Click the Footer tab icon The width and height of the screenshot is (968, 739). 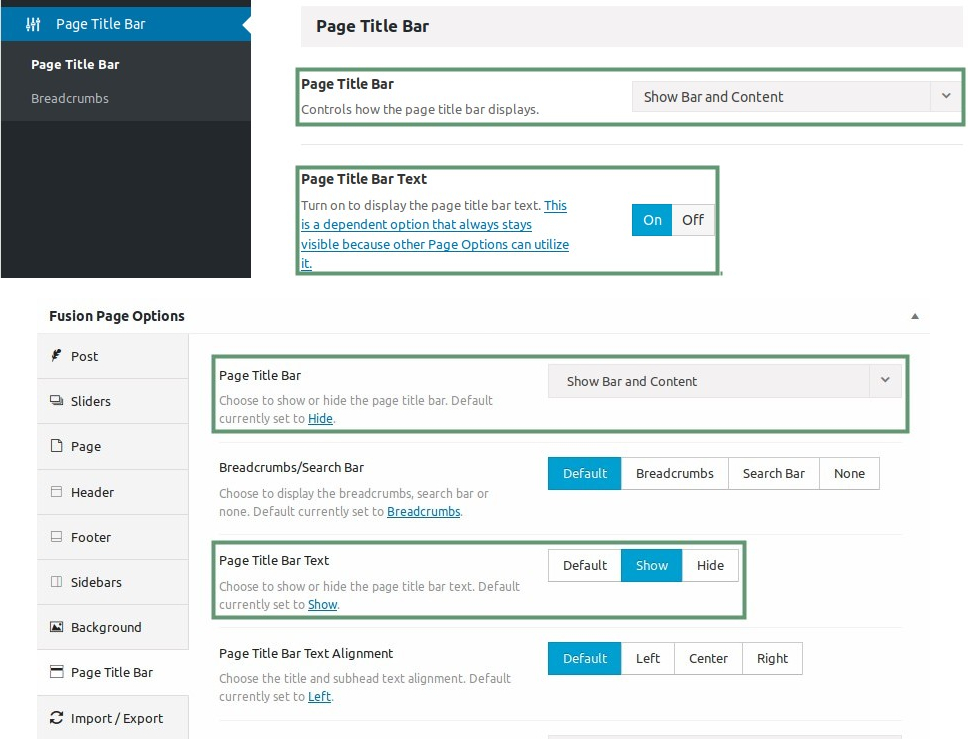point(56,537)
